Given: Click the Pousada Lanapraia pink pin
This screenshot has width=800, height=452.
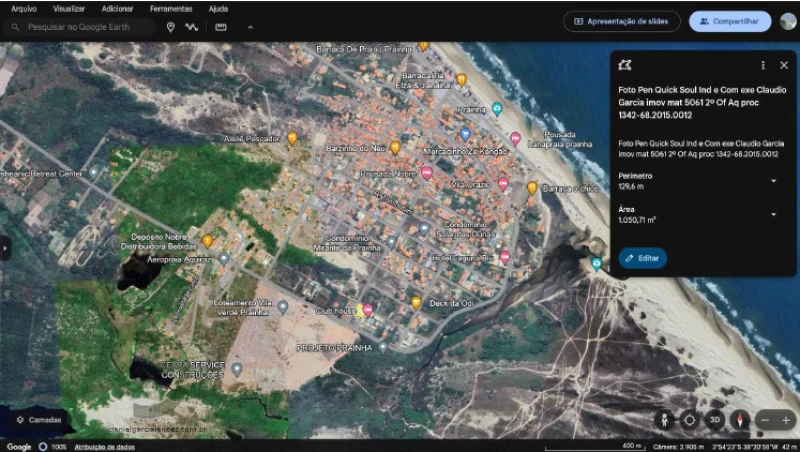Looking at the screenshot, I should pos(515,138).
